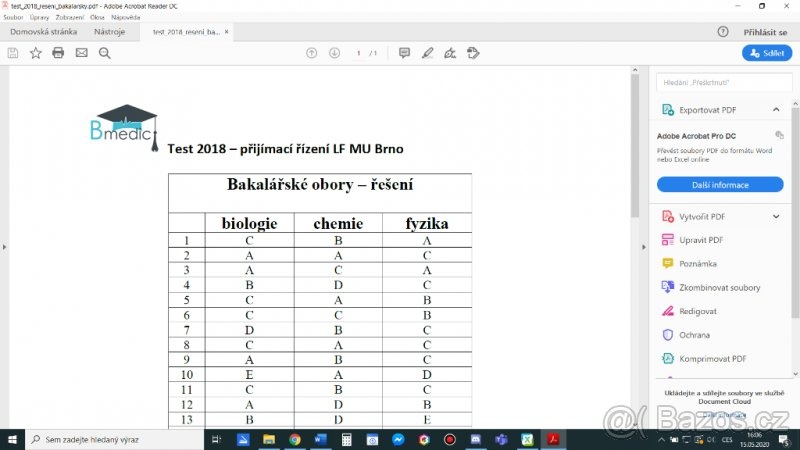
Task: Open Discord from the taskbar
Action: pos(476,439)
